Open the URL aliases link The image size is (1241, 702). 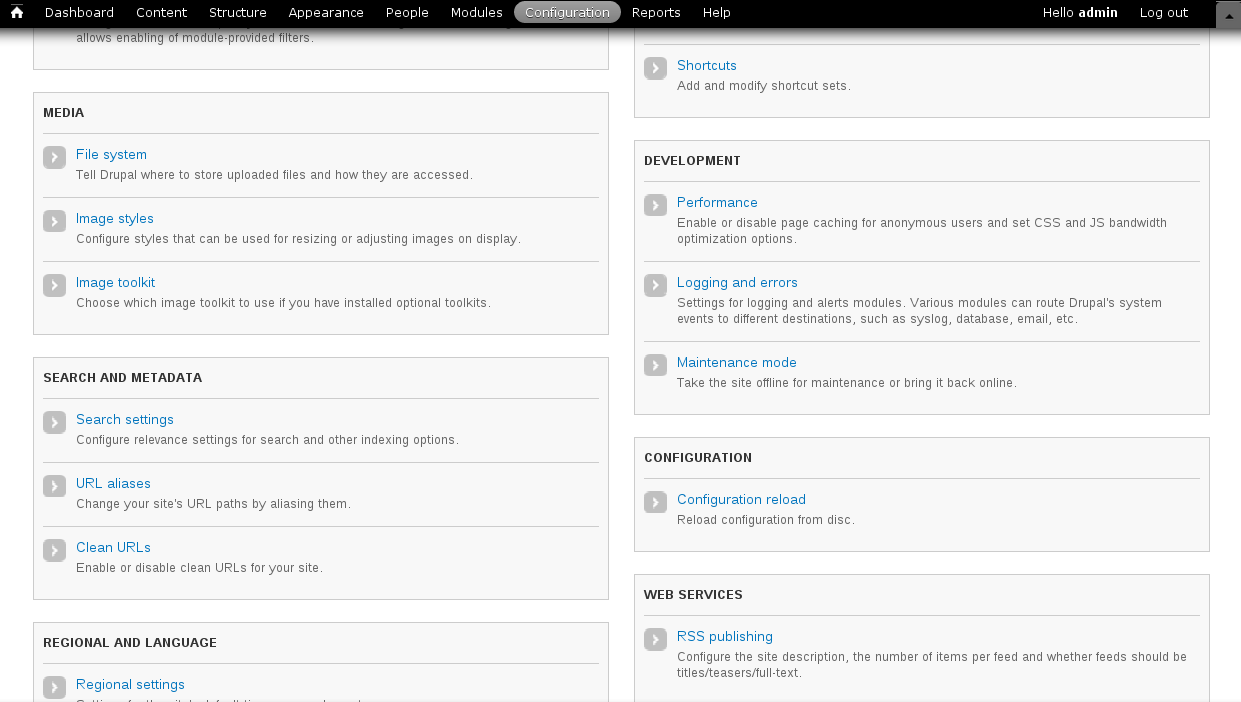tap(113, 484)
